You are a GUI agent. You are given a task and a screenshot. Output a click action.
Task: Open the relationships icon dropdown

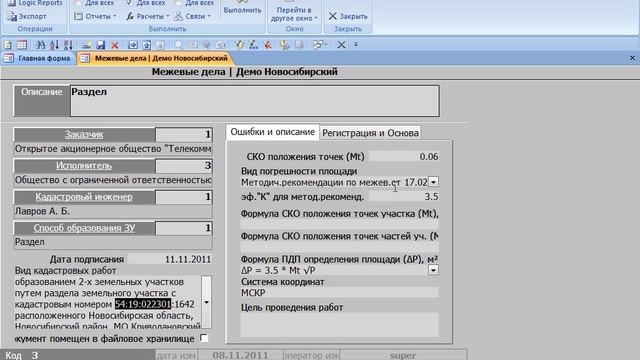click(320, 45)
